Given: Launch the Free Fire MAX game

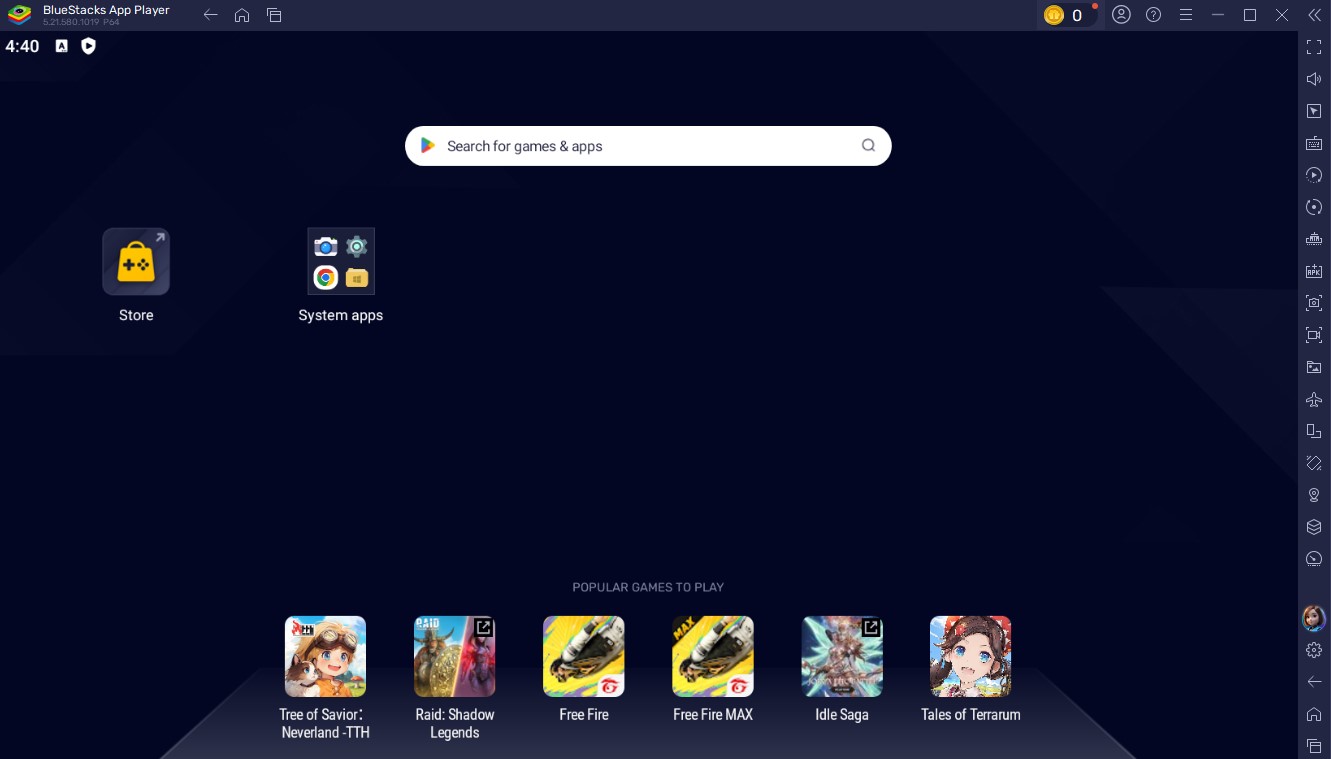Looking at the screenshot, I should (x=713, y=656).
